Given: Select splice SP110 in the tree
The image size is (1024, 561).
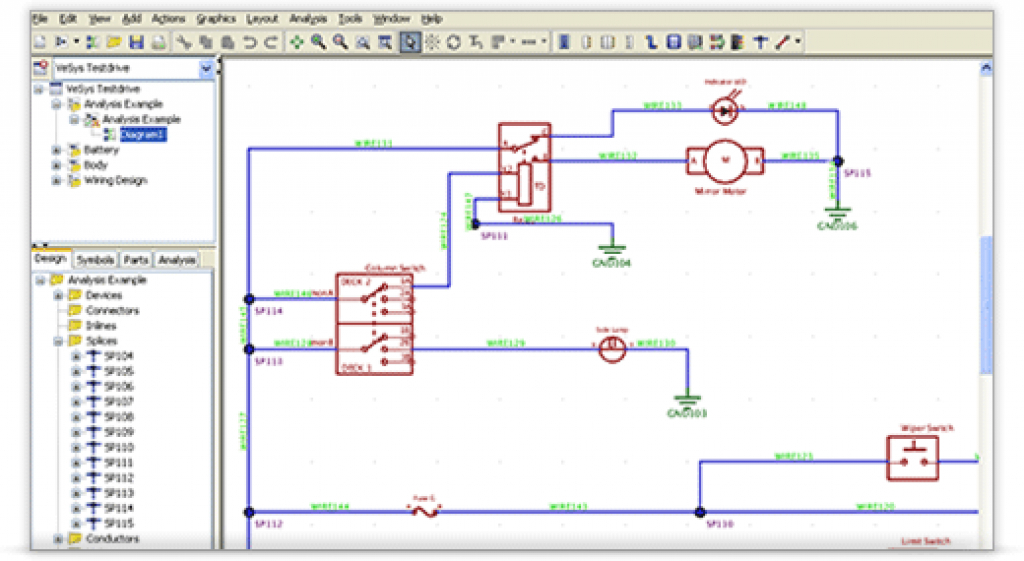Looking at the screenshot, I should 119,447.
